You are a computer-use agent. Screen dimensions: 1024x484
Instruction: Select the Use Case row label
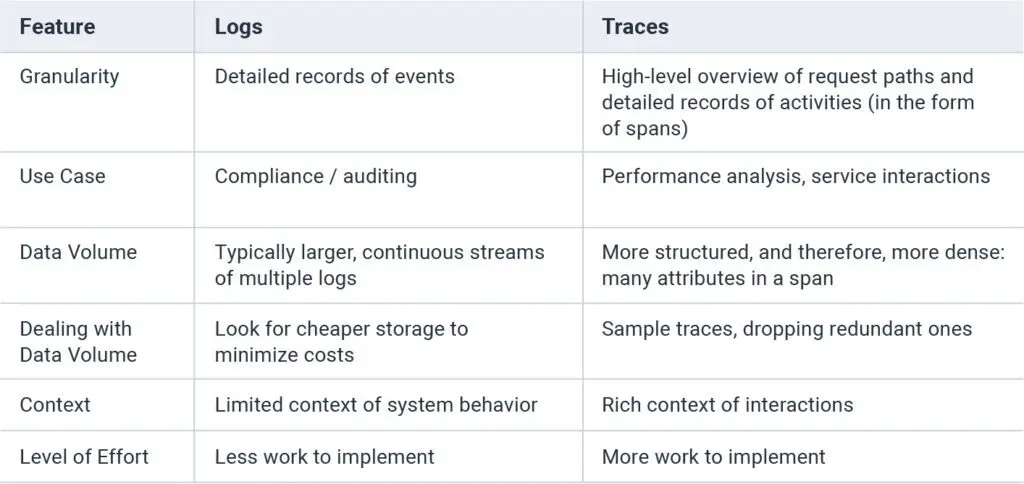coord(62,177)
